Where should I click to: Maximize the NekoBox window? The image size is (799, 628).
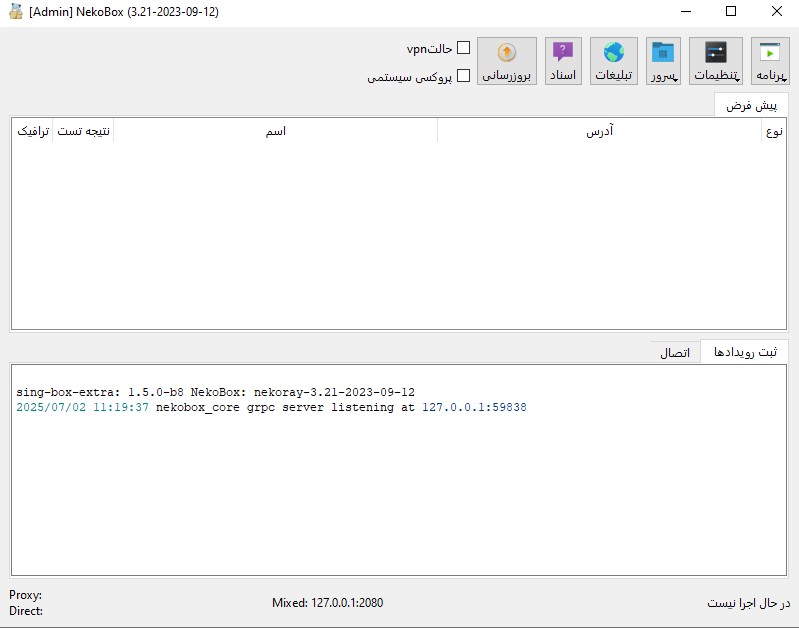coord(731,11)
